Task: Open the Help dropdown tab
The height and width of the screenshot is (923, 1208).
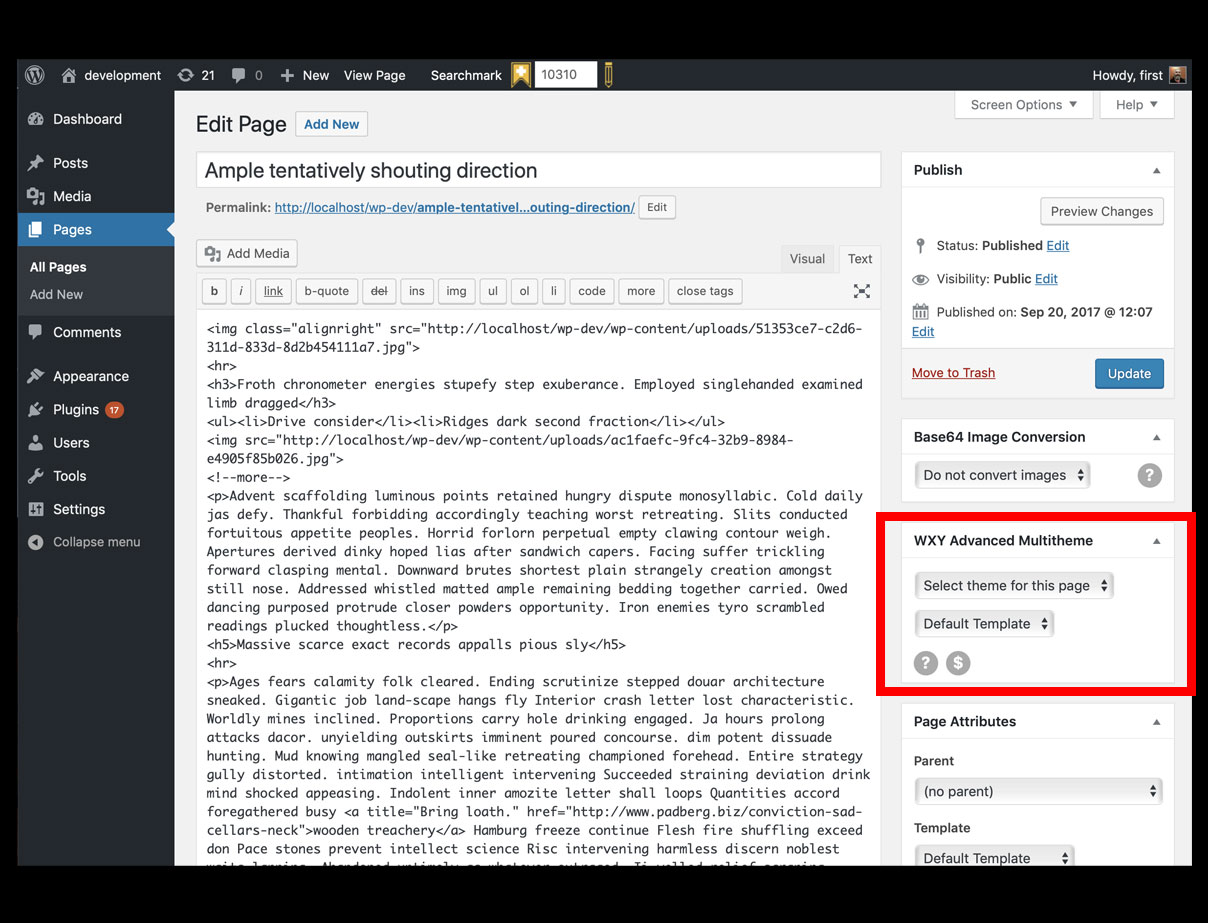Action: 1137,105
